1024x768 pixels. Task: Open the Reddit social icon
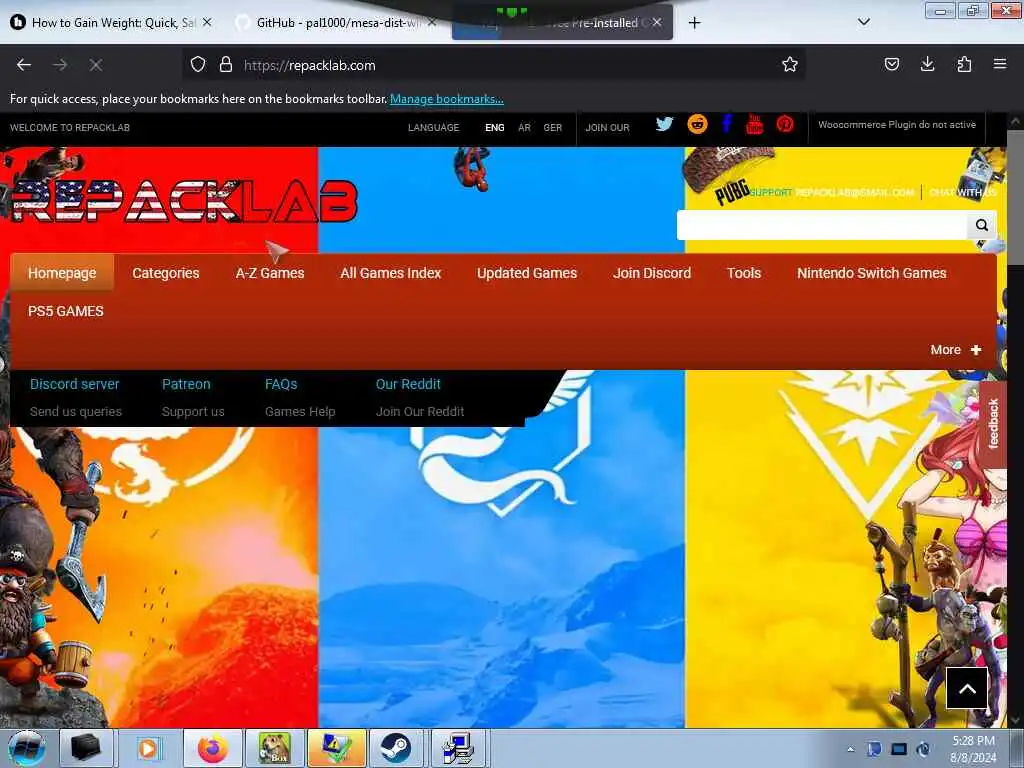pyautogui.click(x=697, y=124)
